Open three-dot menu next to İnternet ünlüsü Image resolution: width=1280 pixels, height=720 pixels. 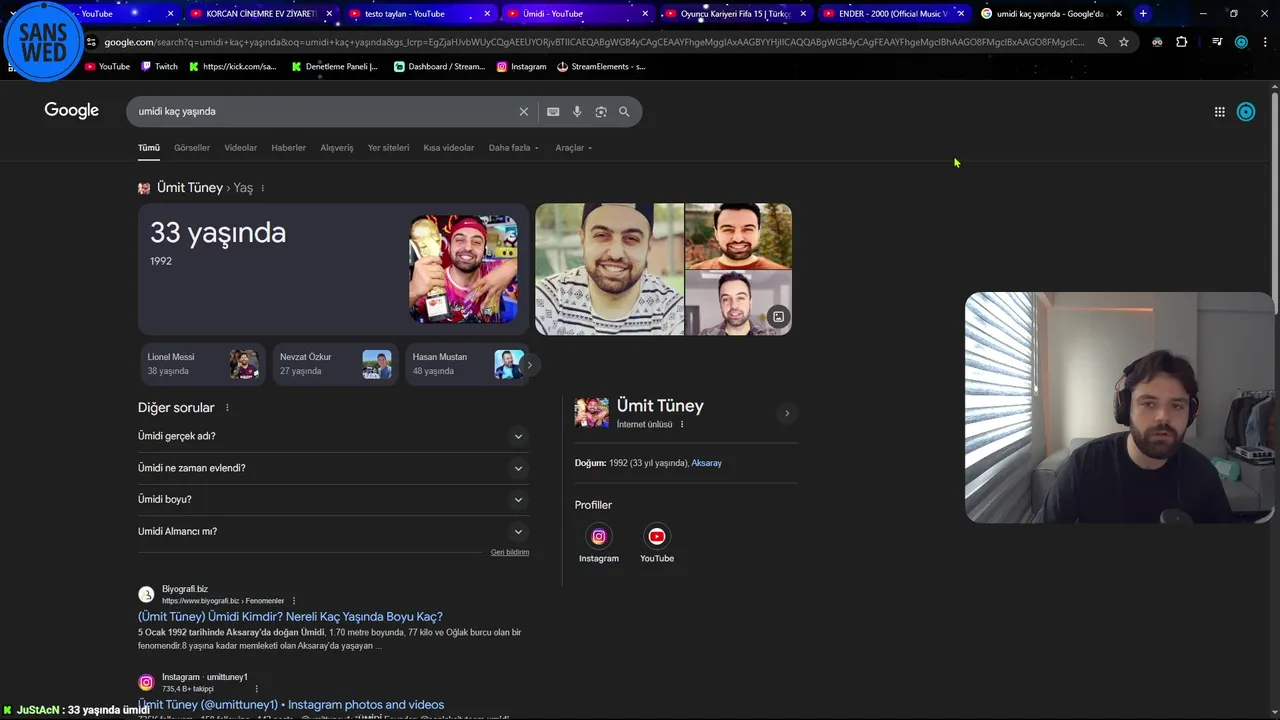(x=682, y=425)
